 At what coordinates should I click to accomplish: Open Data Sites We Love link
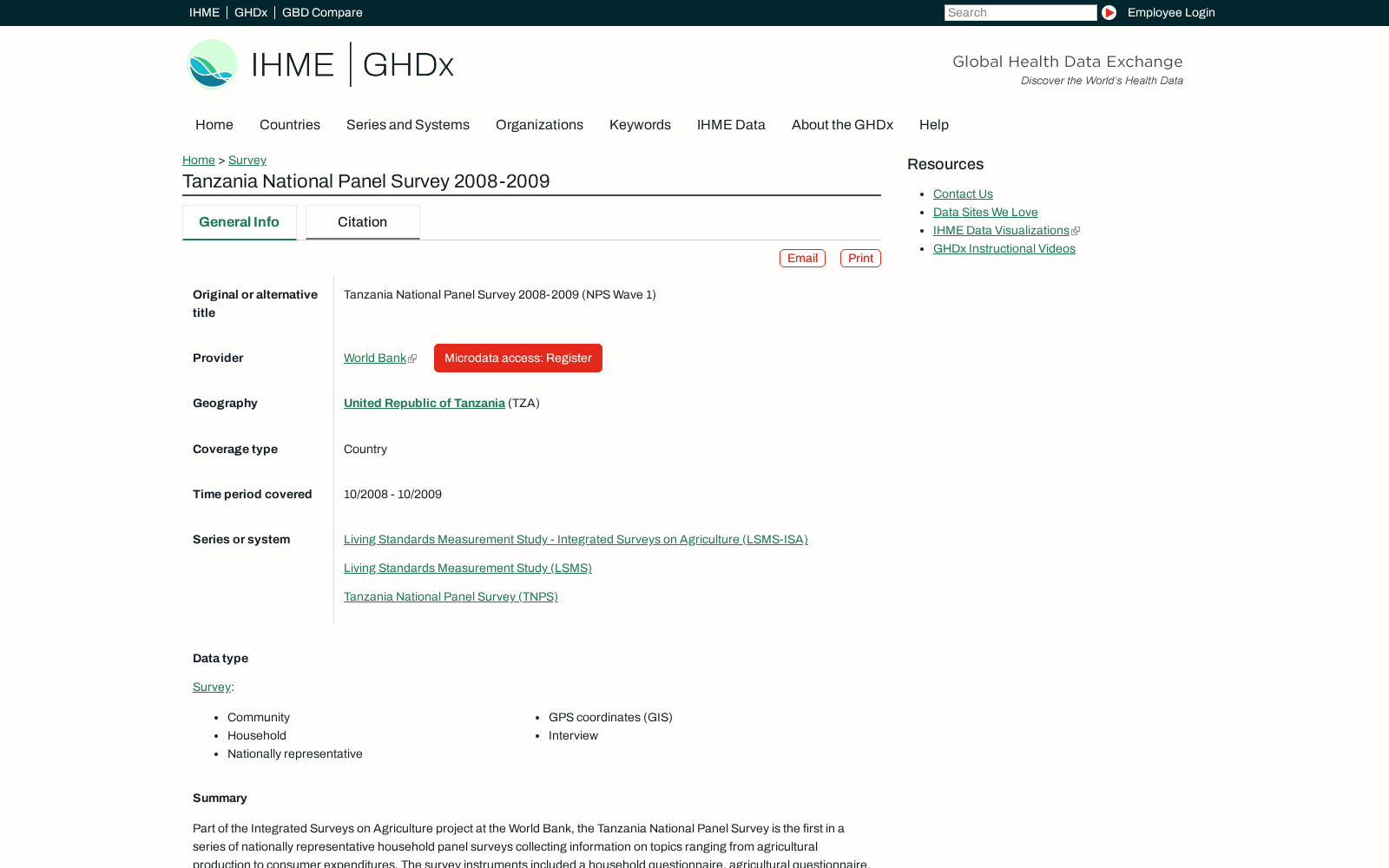point(985,212)
